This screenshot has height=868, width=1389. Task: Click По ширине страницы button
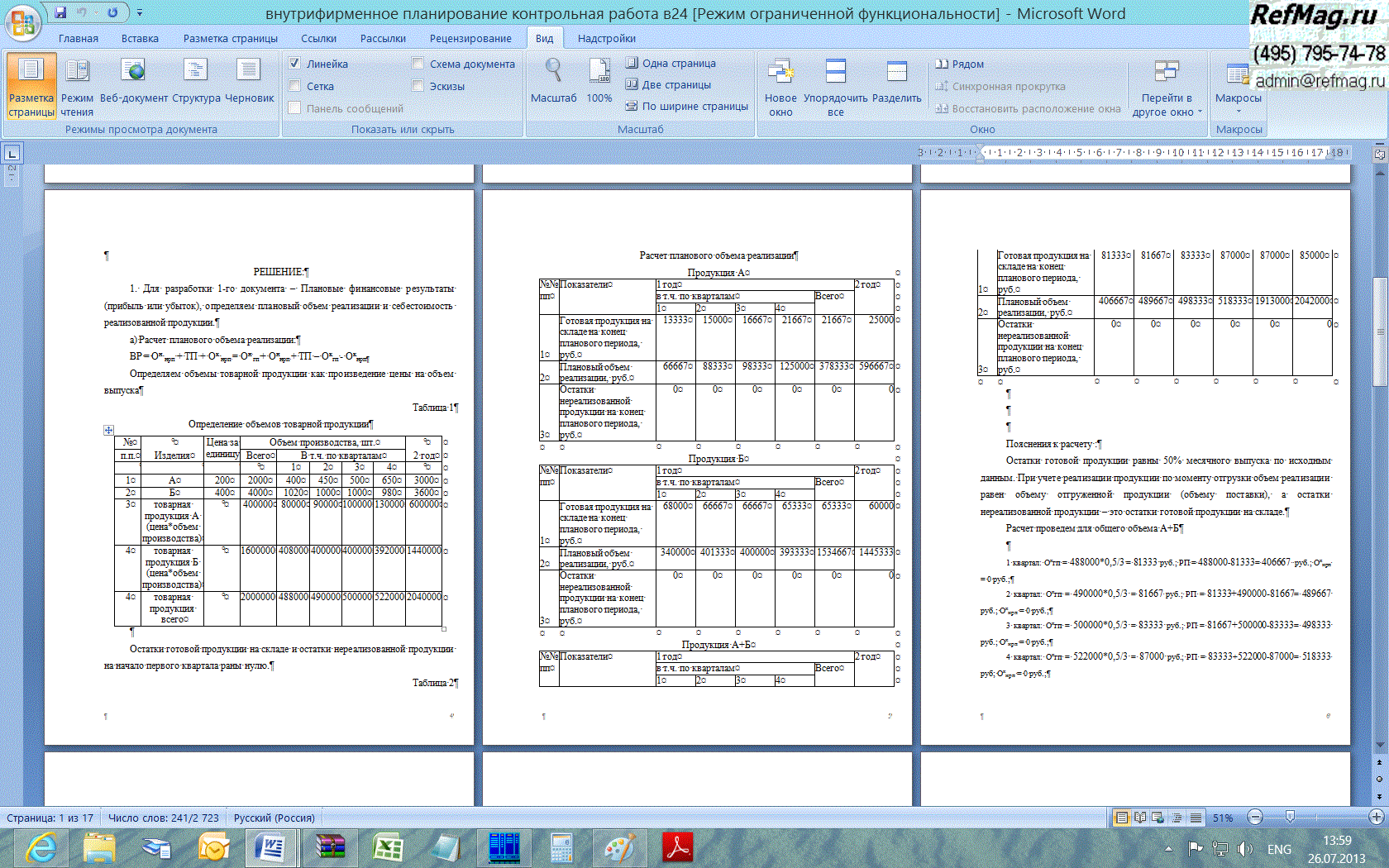coord(686,106)
